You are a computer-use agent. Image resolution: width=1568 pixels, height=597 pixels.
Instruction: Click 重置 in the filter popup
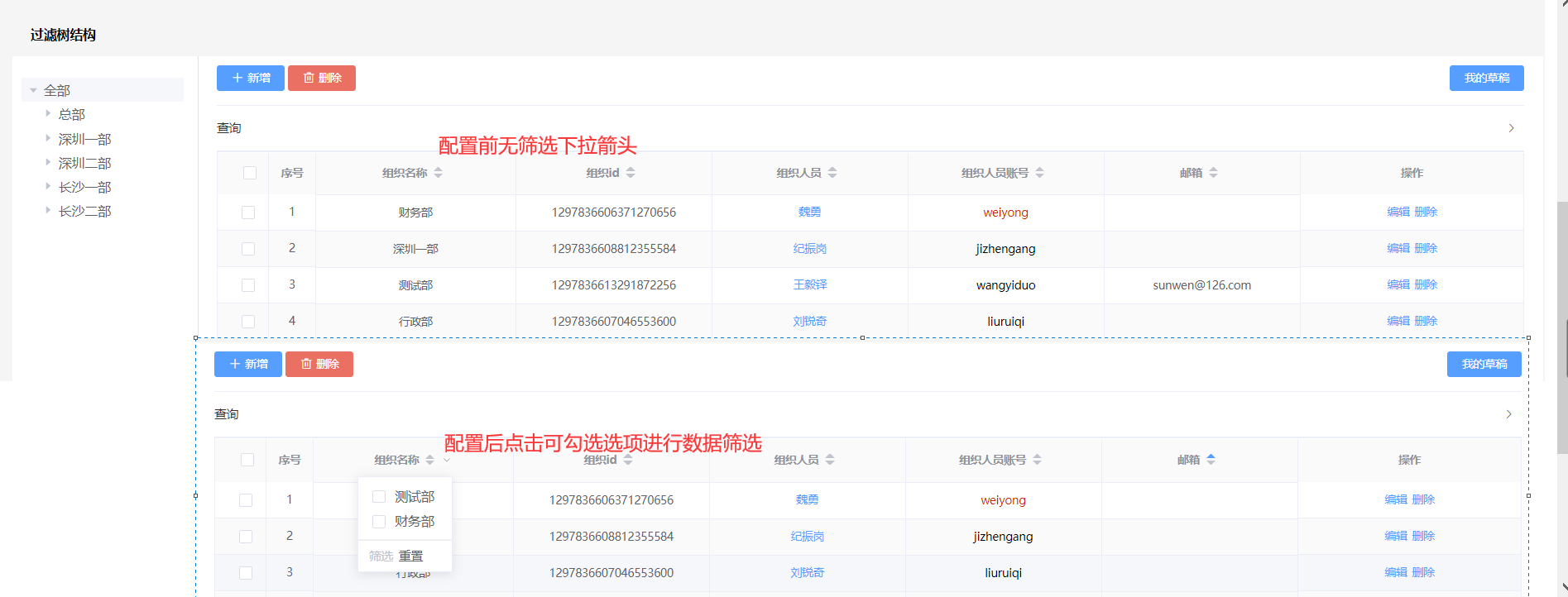(x=411, y=556)
